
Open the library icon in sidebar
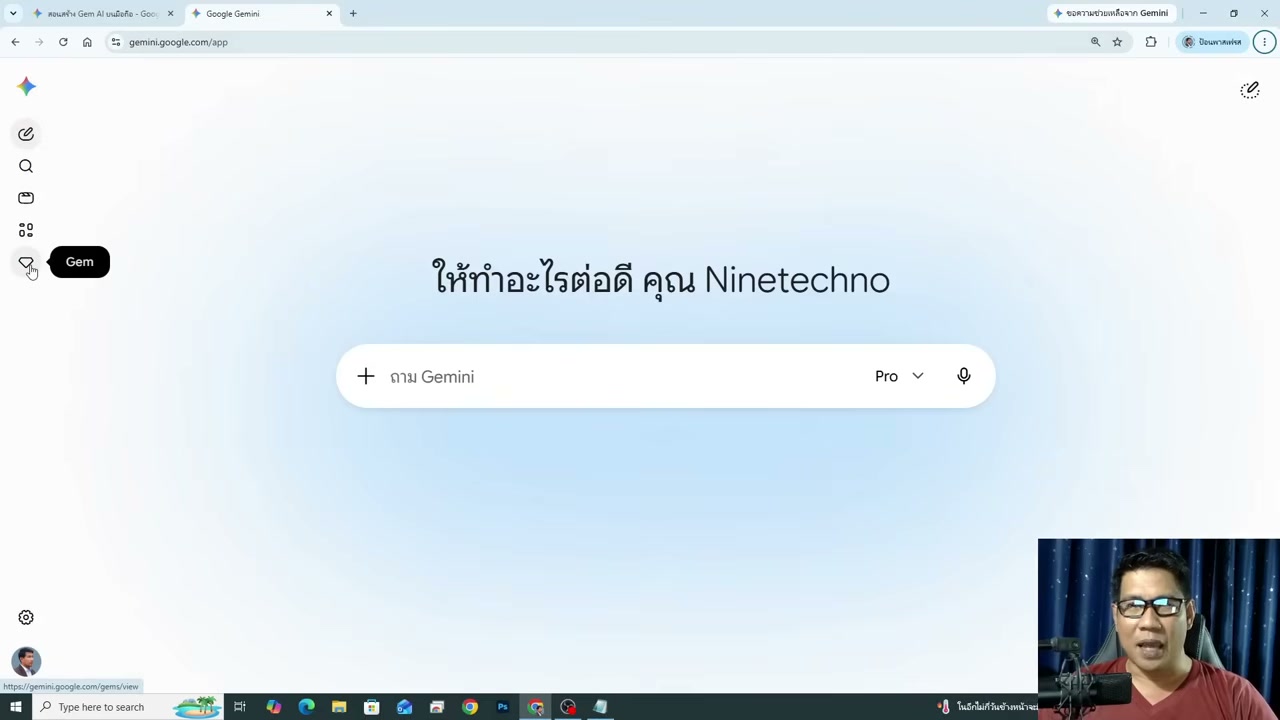[26, 198]
